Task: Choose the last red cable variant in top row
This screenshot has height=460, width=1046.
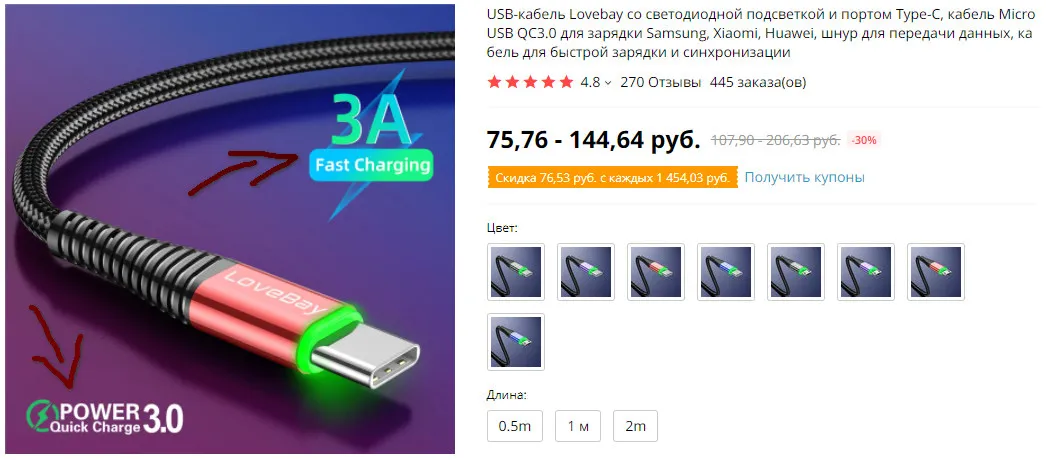Action: coord(936,271)
